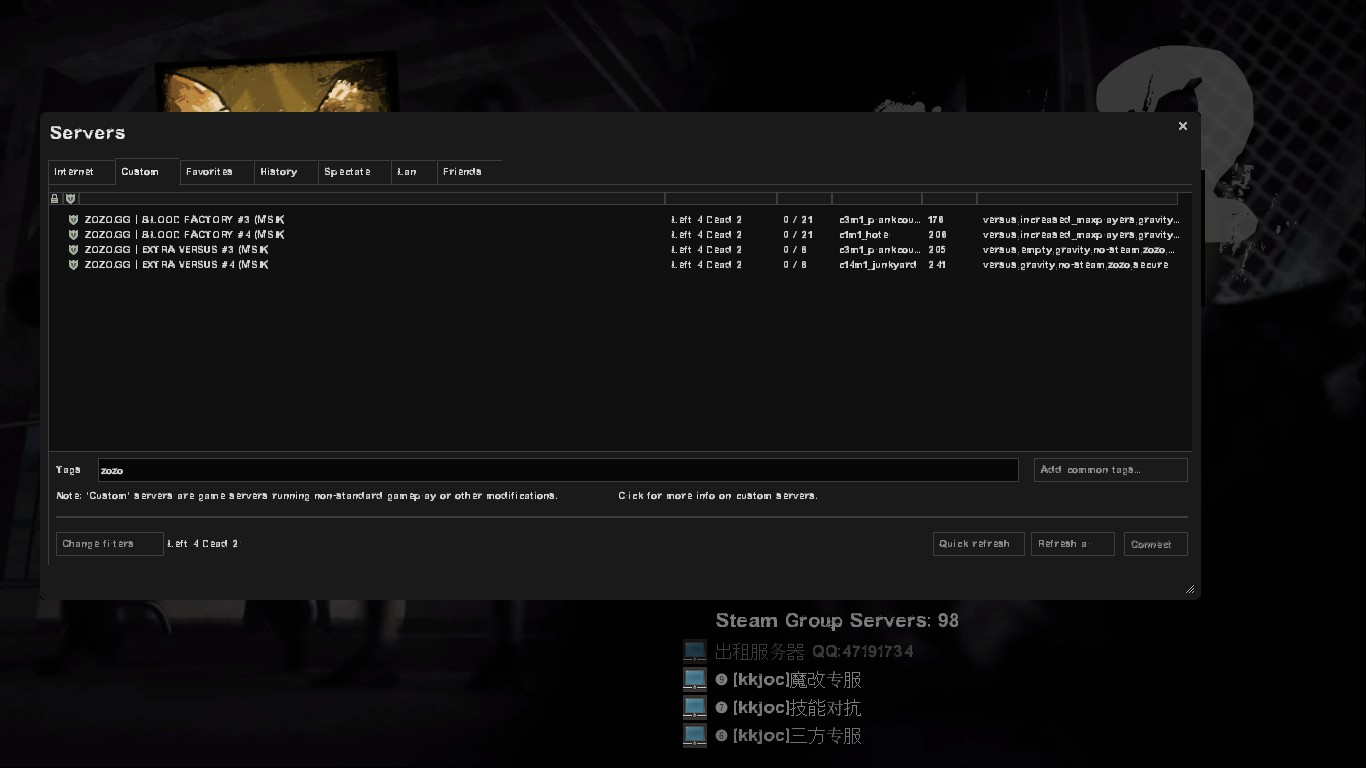The image size is (1366, 768).
Task: Select the ZOZO.GG BLOOD FACTORY #3 server row
Action: (x=620, y=220)
